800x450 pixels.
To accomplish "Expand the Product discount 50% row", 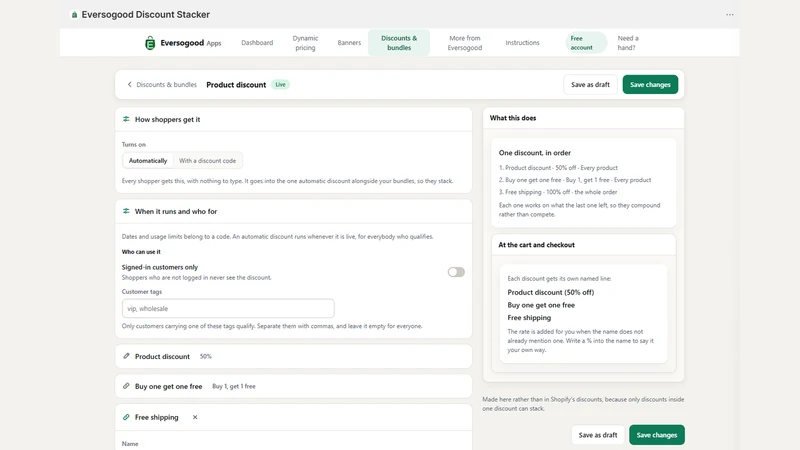I will [x=293, y=356].
